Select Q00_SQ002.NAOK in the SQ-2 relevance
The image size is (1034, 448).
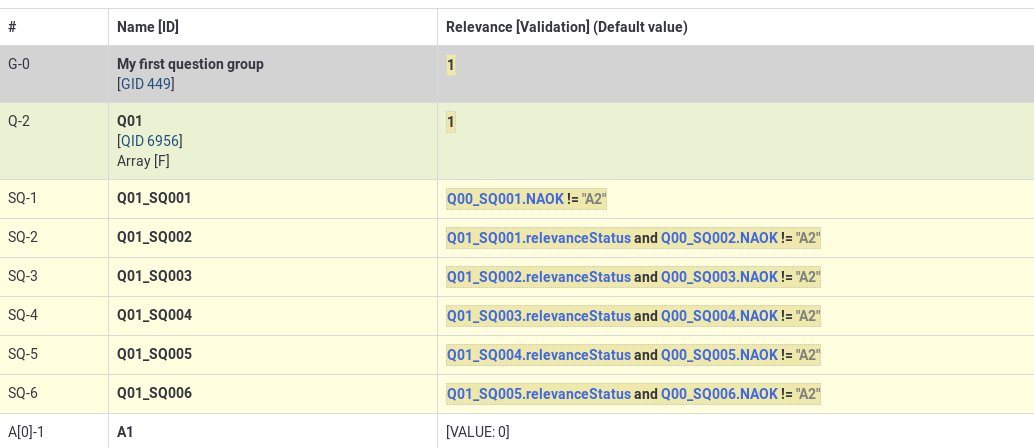[719, 238]
